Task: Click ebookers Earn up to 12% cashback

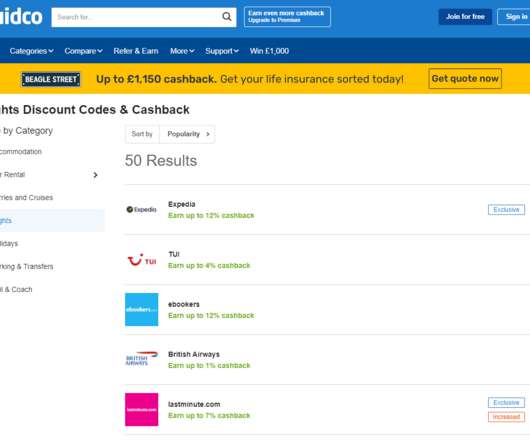Action: (x=211, y=316)
